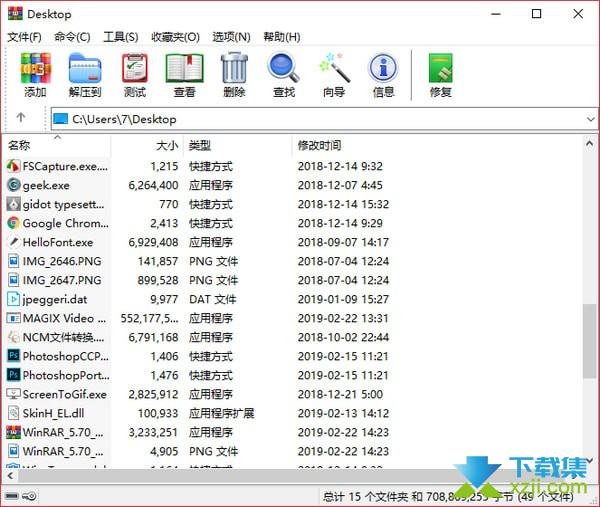Click the gidot typesett... shortcut icon

13,204
